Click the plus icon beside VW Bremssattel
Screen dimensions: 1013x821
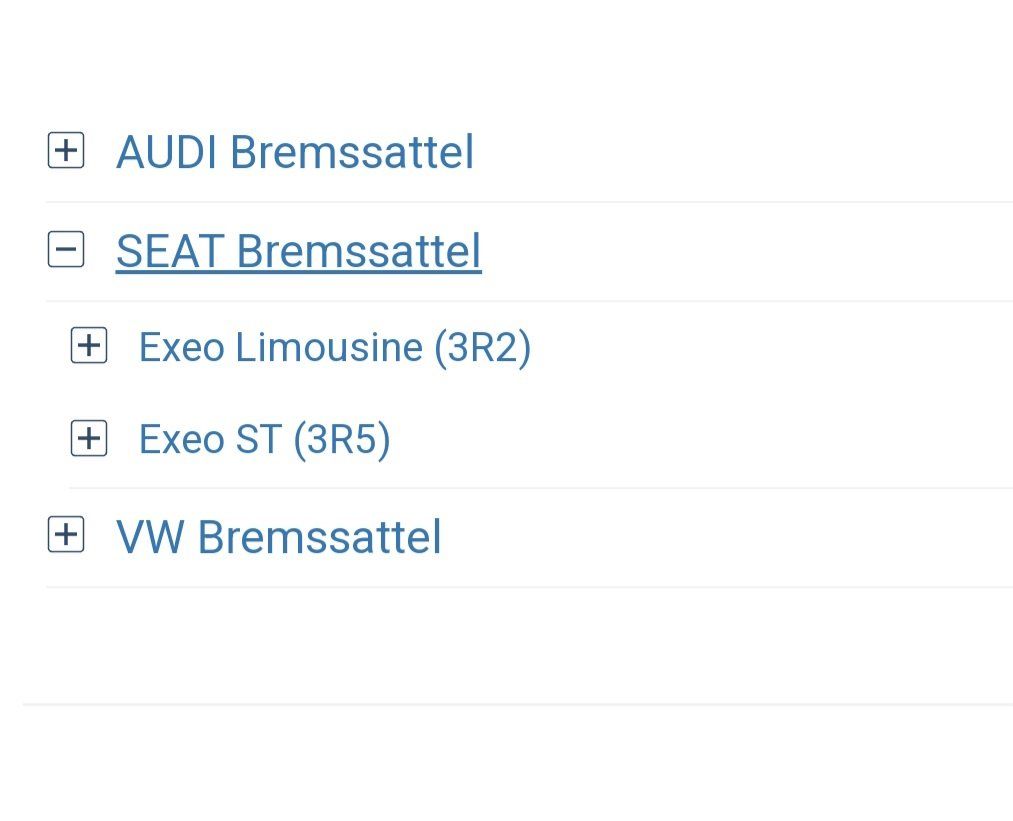coord(66,536)
